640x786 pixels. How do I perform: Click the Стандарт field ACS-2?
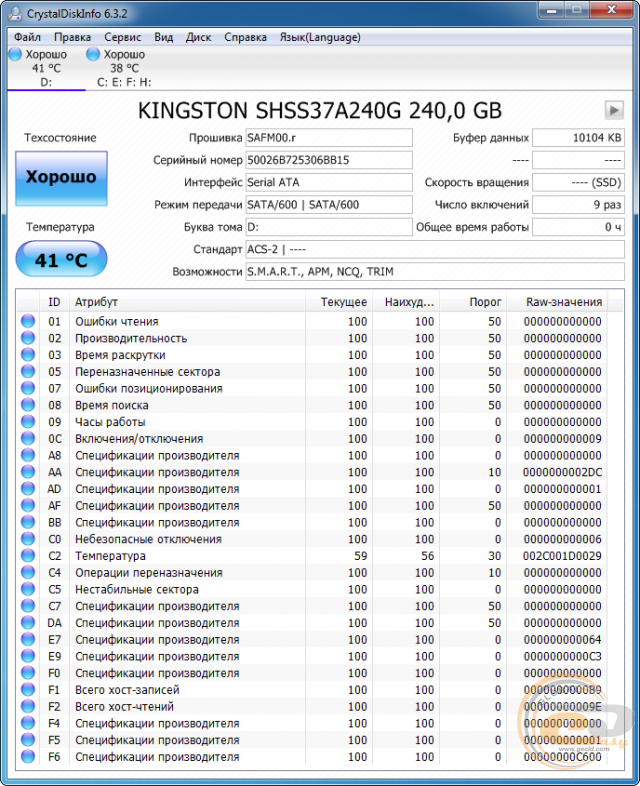coord(435,249)
